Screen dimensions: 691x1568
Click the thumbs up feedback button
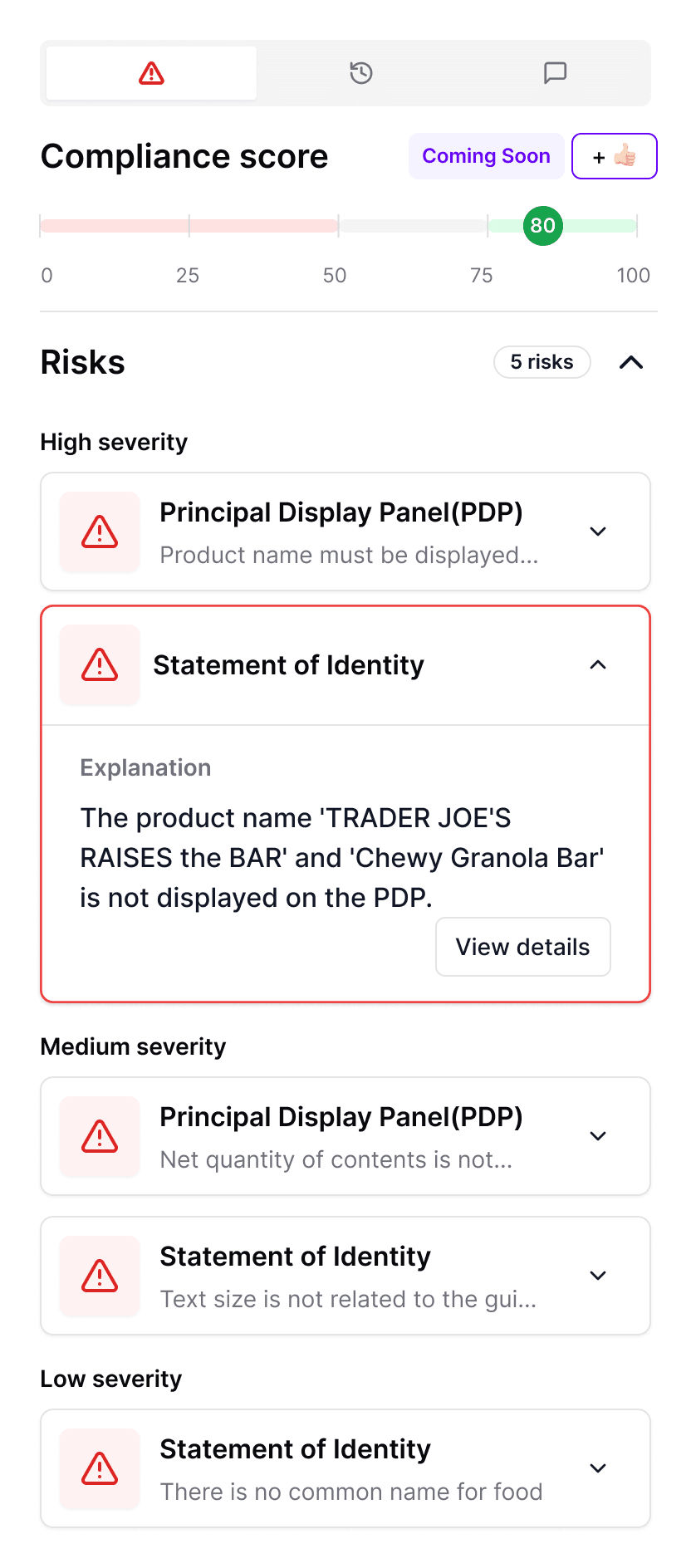pyautogui.click(x=614, y=156)
